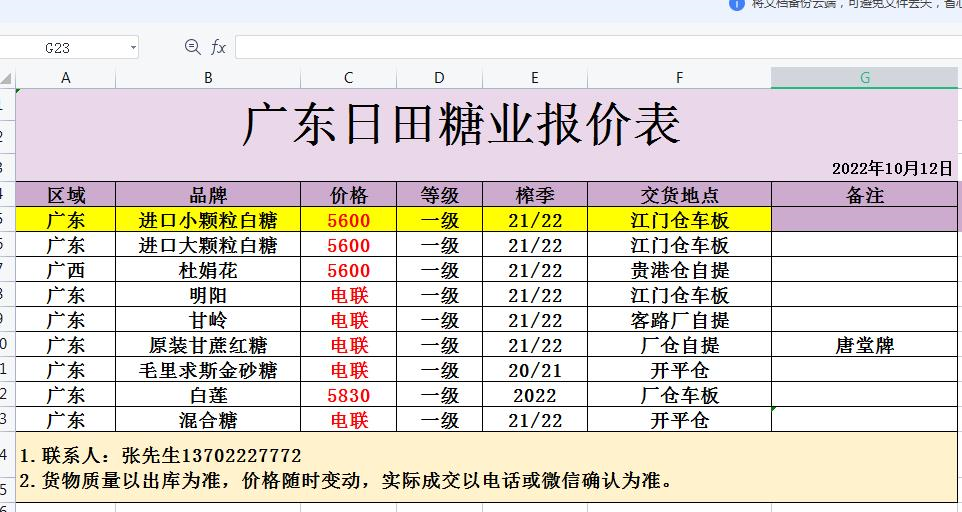
Task: Click the fx insert function icon
Action: [218, 47]
